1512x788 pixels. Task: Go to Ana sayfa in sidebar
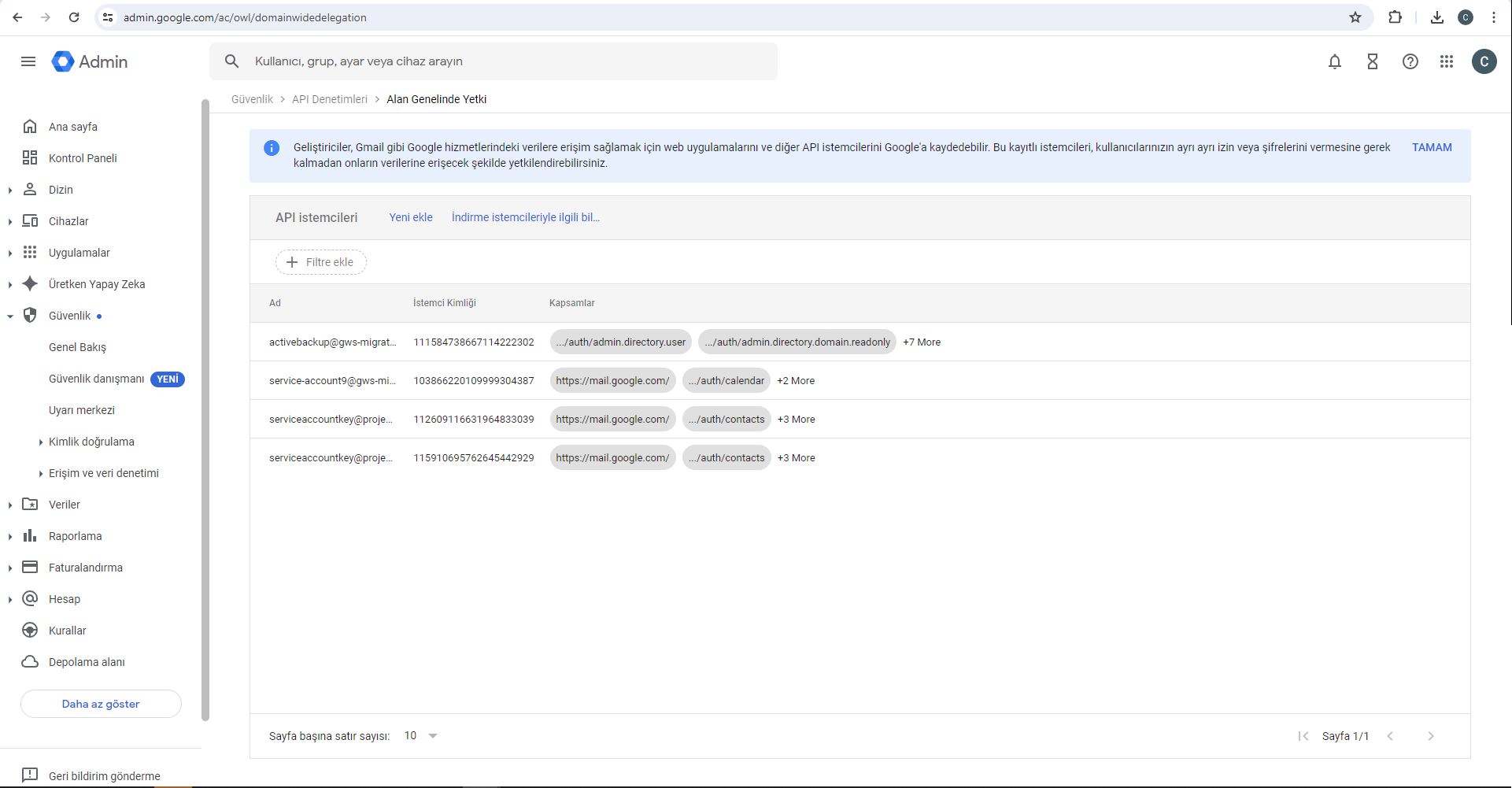(73, 127)
